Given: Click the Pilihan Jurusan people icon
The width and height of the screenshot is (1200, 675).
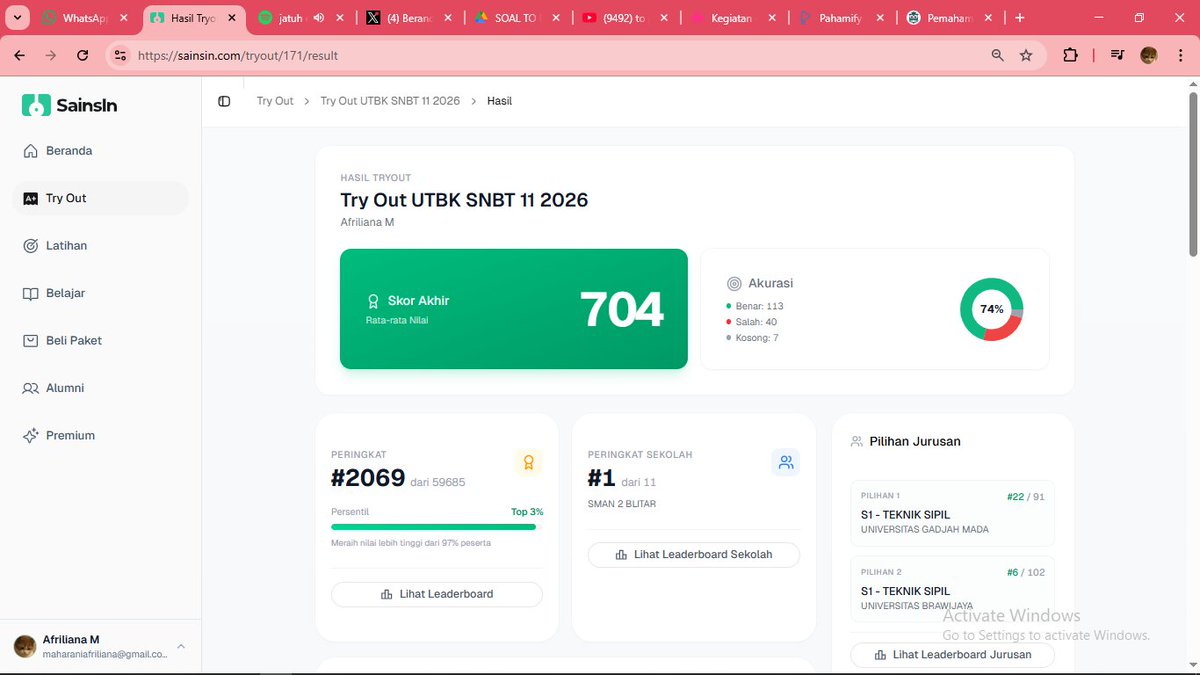Looking at the screenshot, I should click(x=857, y=441).
